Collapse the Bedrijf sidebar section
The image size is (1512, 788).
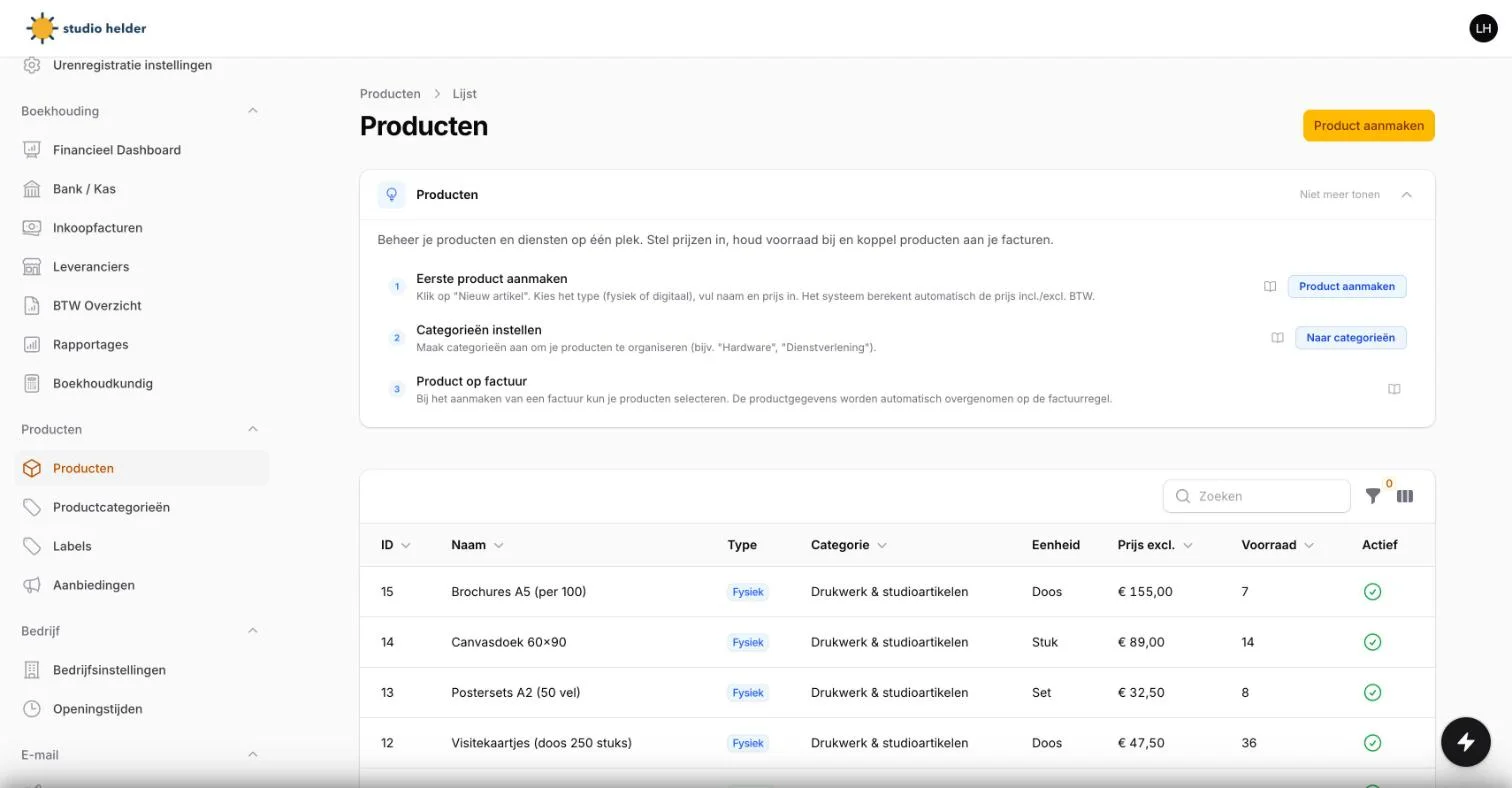(x=253, y=631)
